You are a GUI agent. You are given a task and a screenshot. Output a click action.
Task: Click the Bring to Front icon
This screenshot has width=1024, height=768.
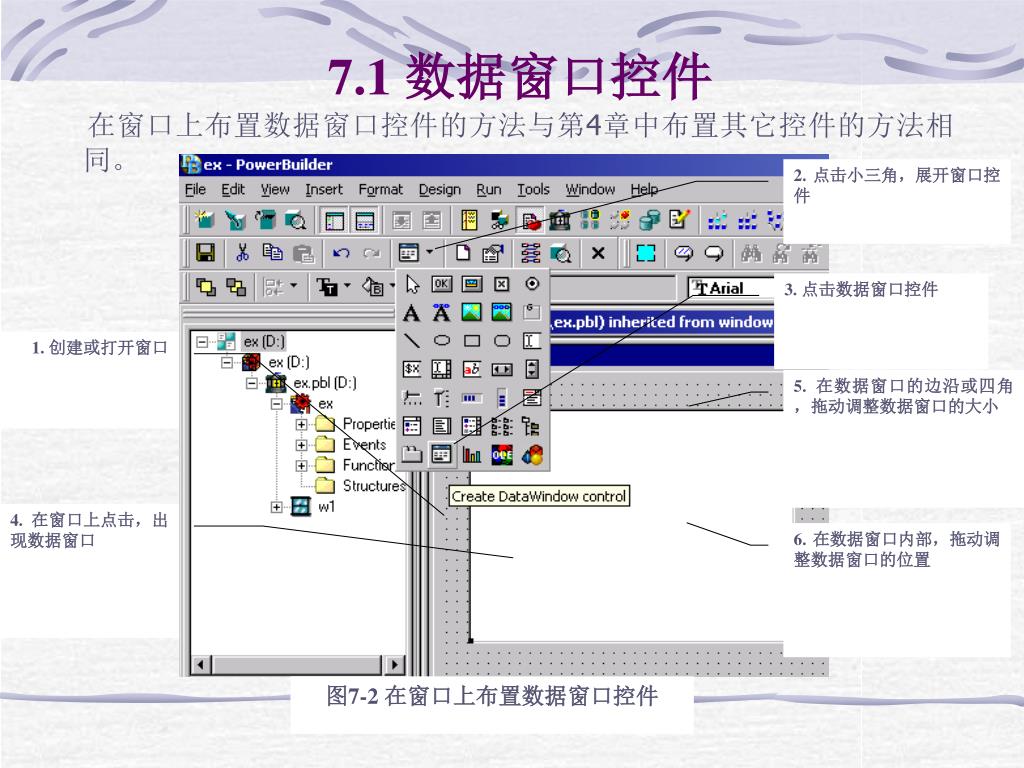tap(205, 287)
